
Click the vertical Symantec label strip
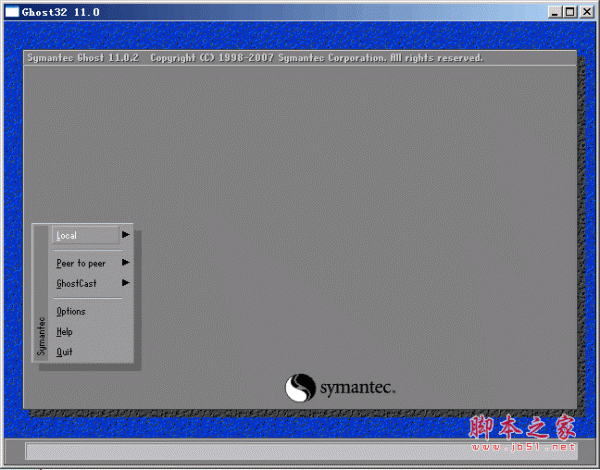coord(41,294)
